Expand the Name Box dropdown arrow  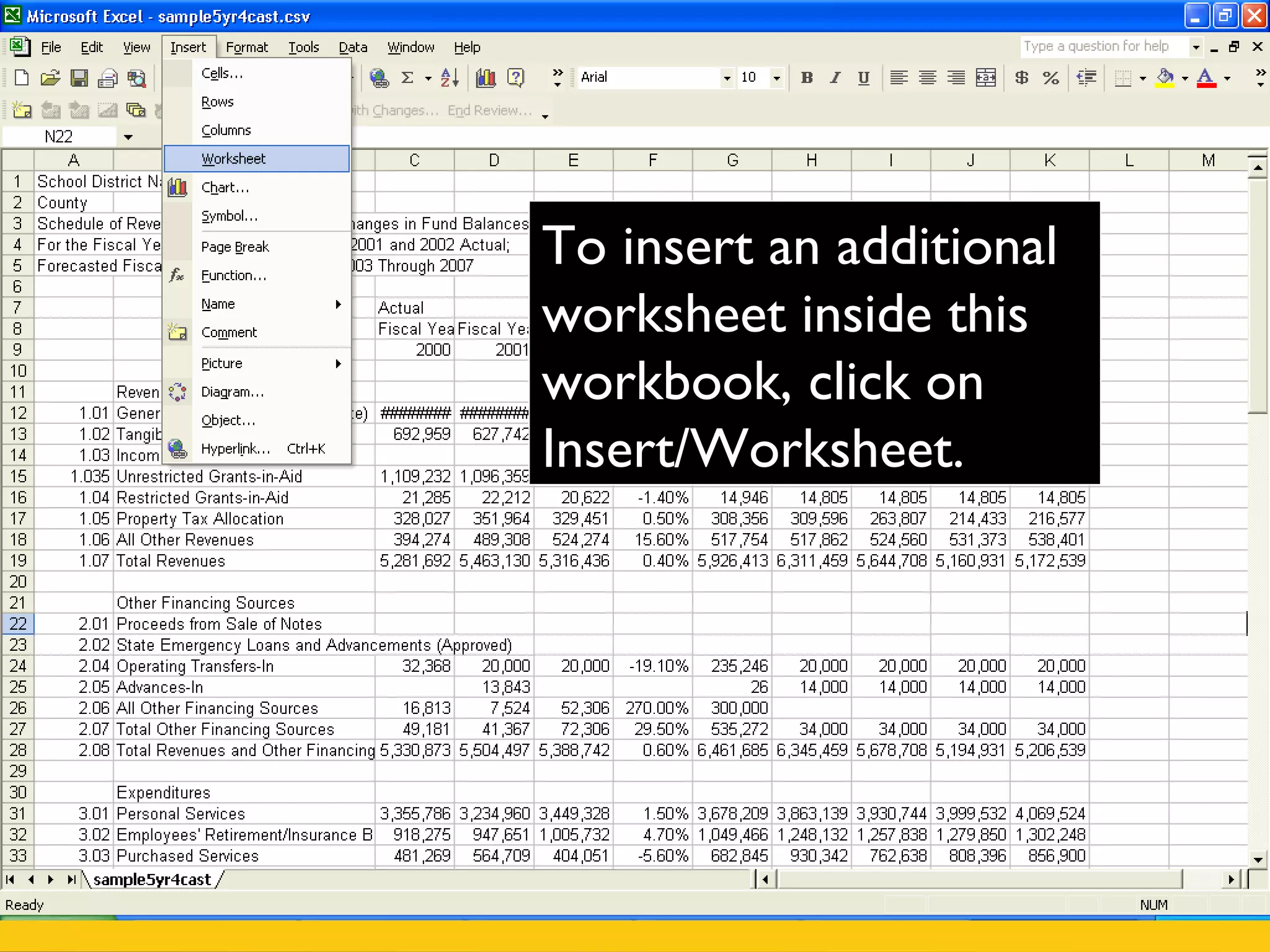(128, 136)
